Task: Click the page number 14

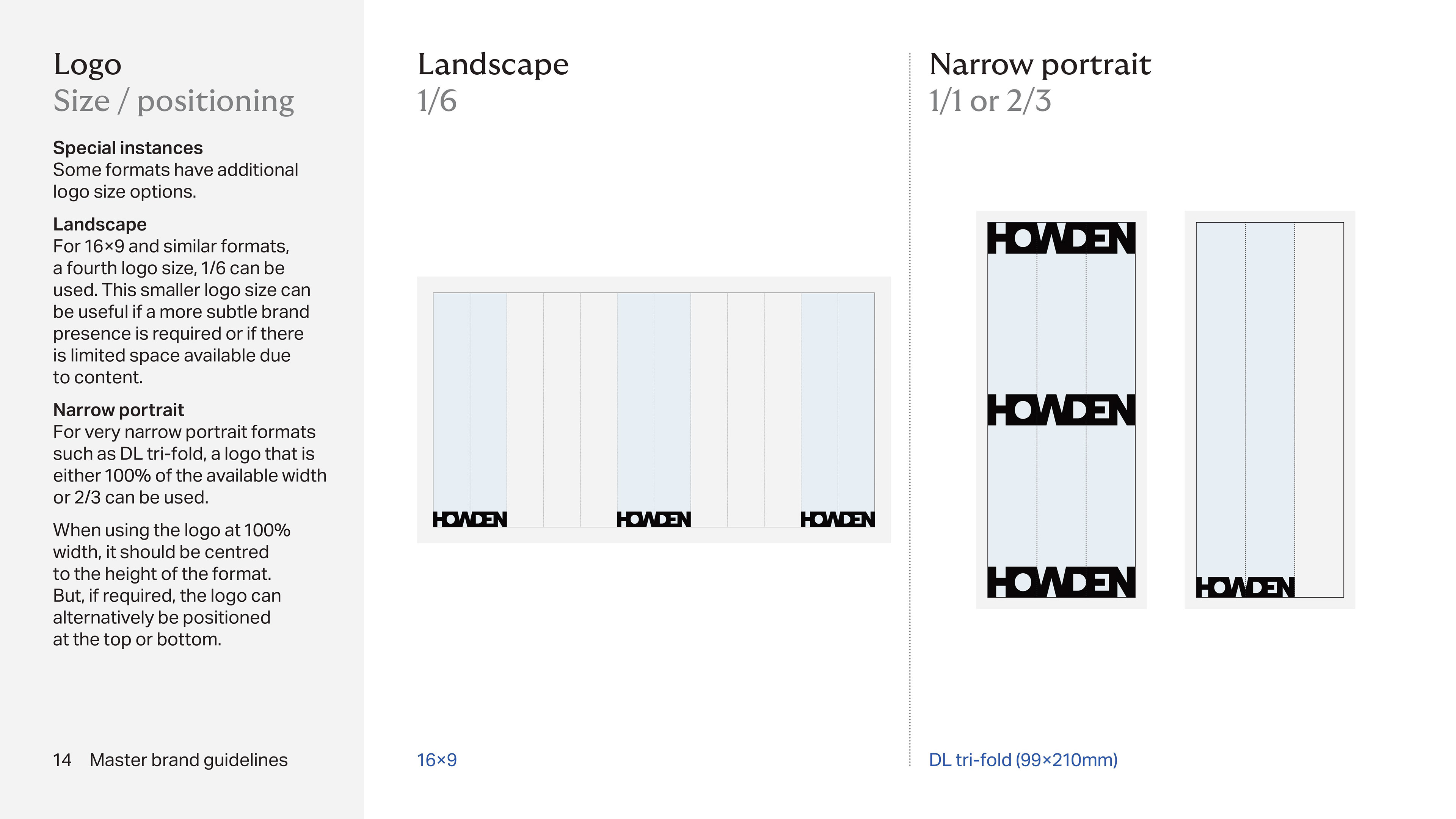Action: 62,759
